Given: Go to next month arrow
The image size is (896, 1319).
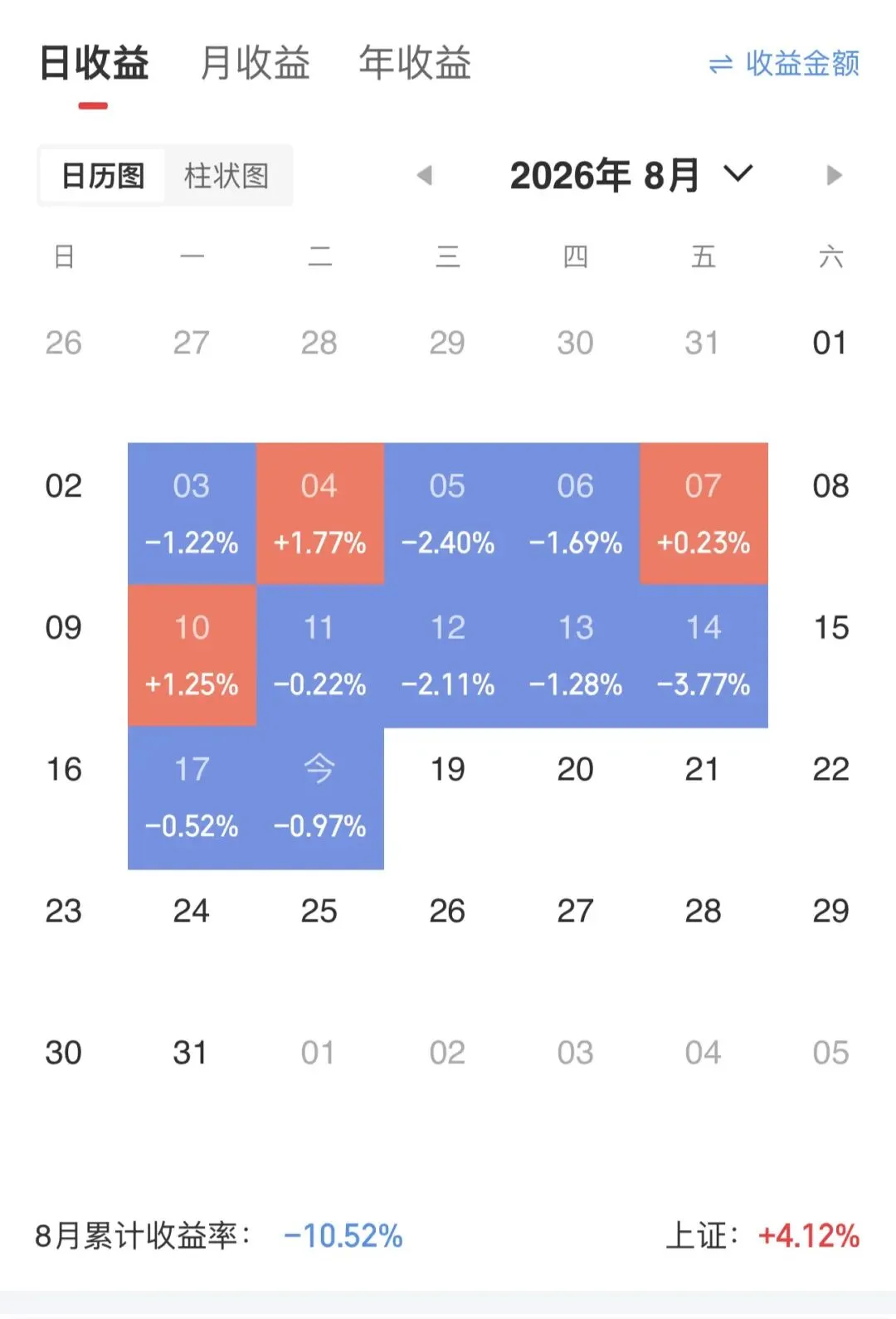Looking at the screenshot, I should tap(834, 175).
